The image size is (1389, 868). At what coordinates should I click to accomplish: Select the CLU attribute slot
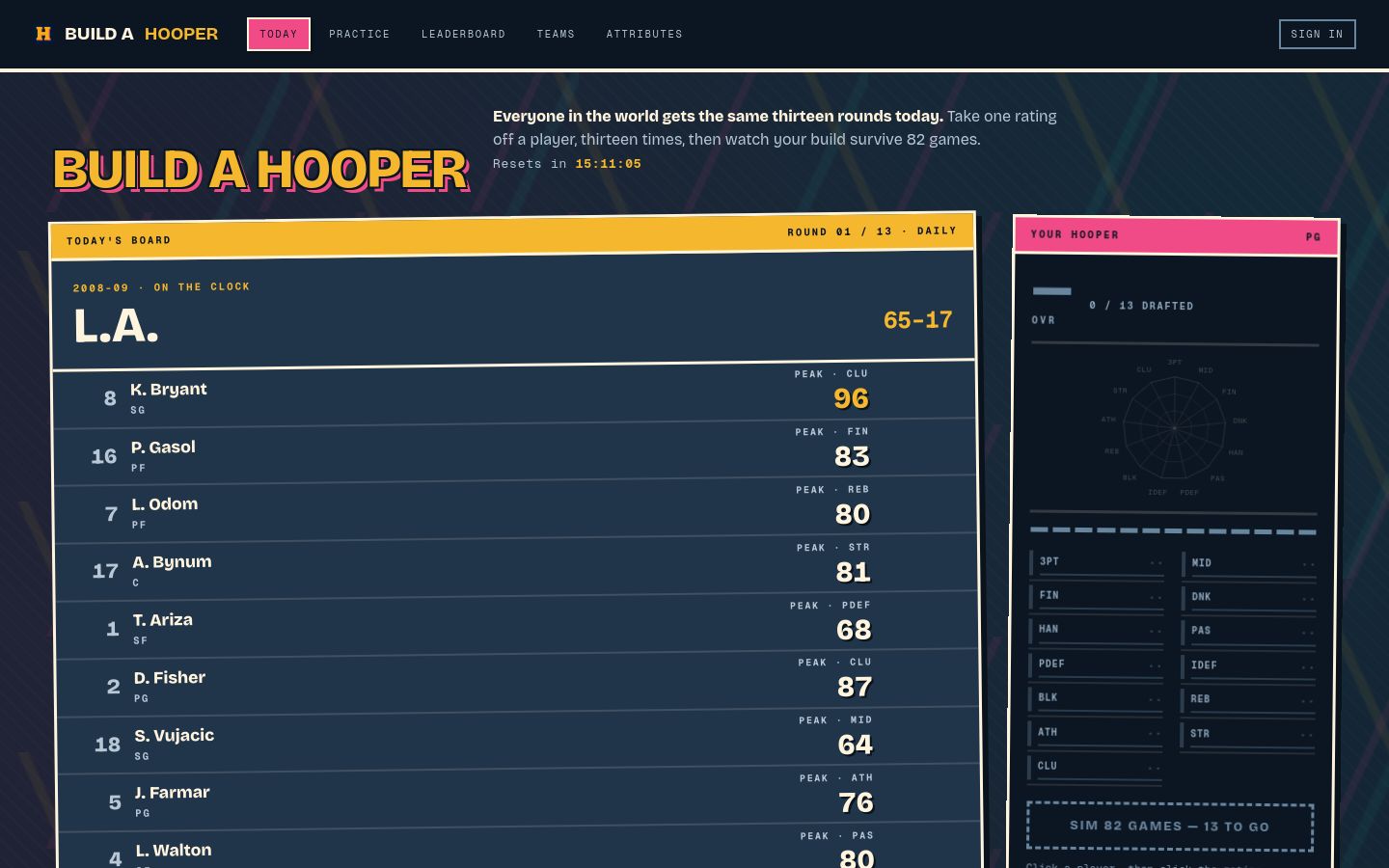[1095, 768]
